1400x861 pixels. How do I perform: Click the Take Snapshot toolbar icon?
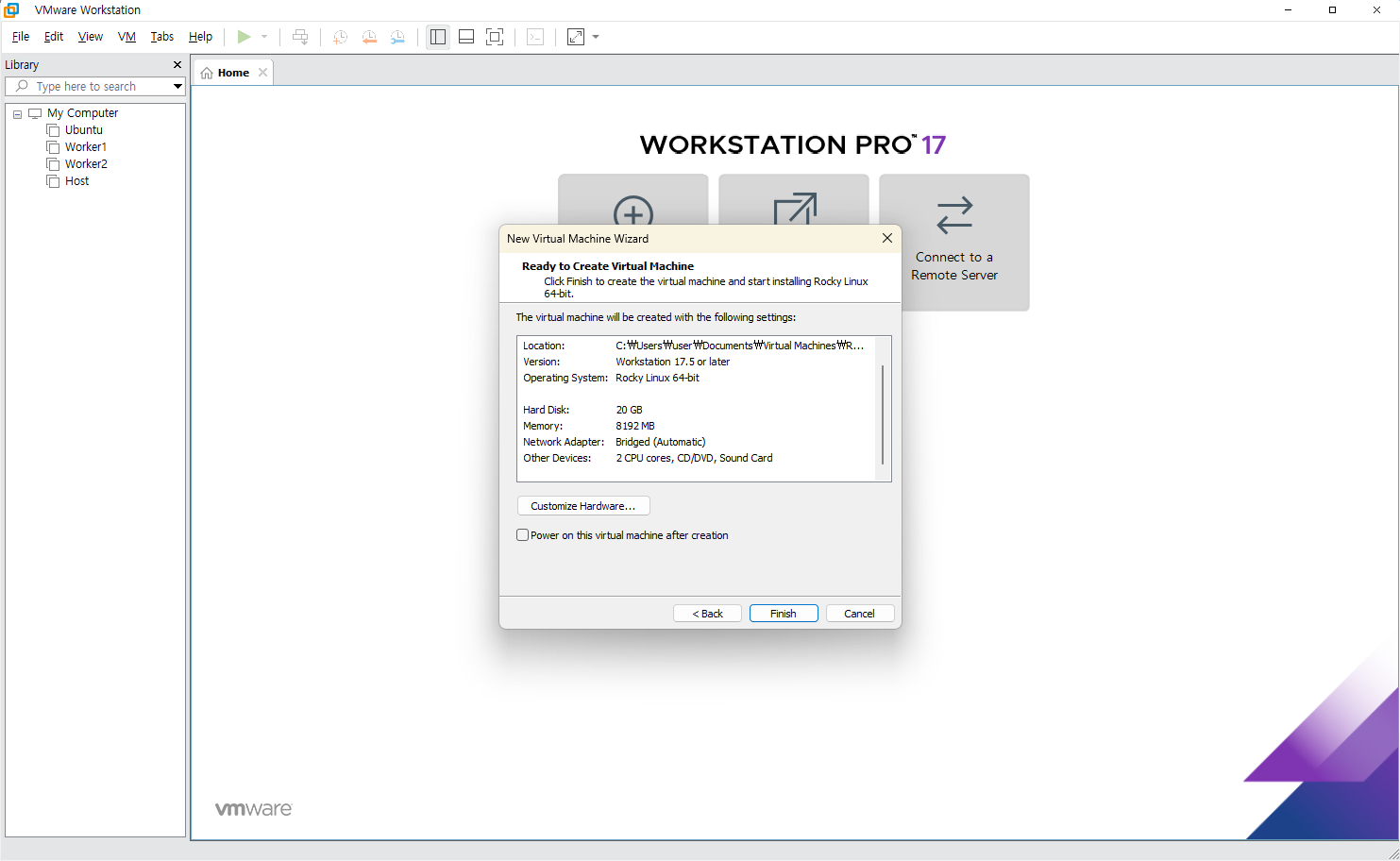pyautogui.click(x=341, y=37)
